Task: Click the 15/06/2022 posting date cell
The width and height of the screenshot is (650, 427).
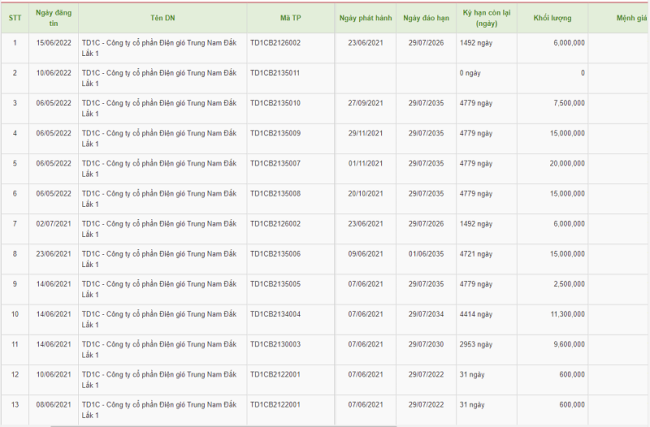Action: click(x=53, y=43)
